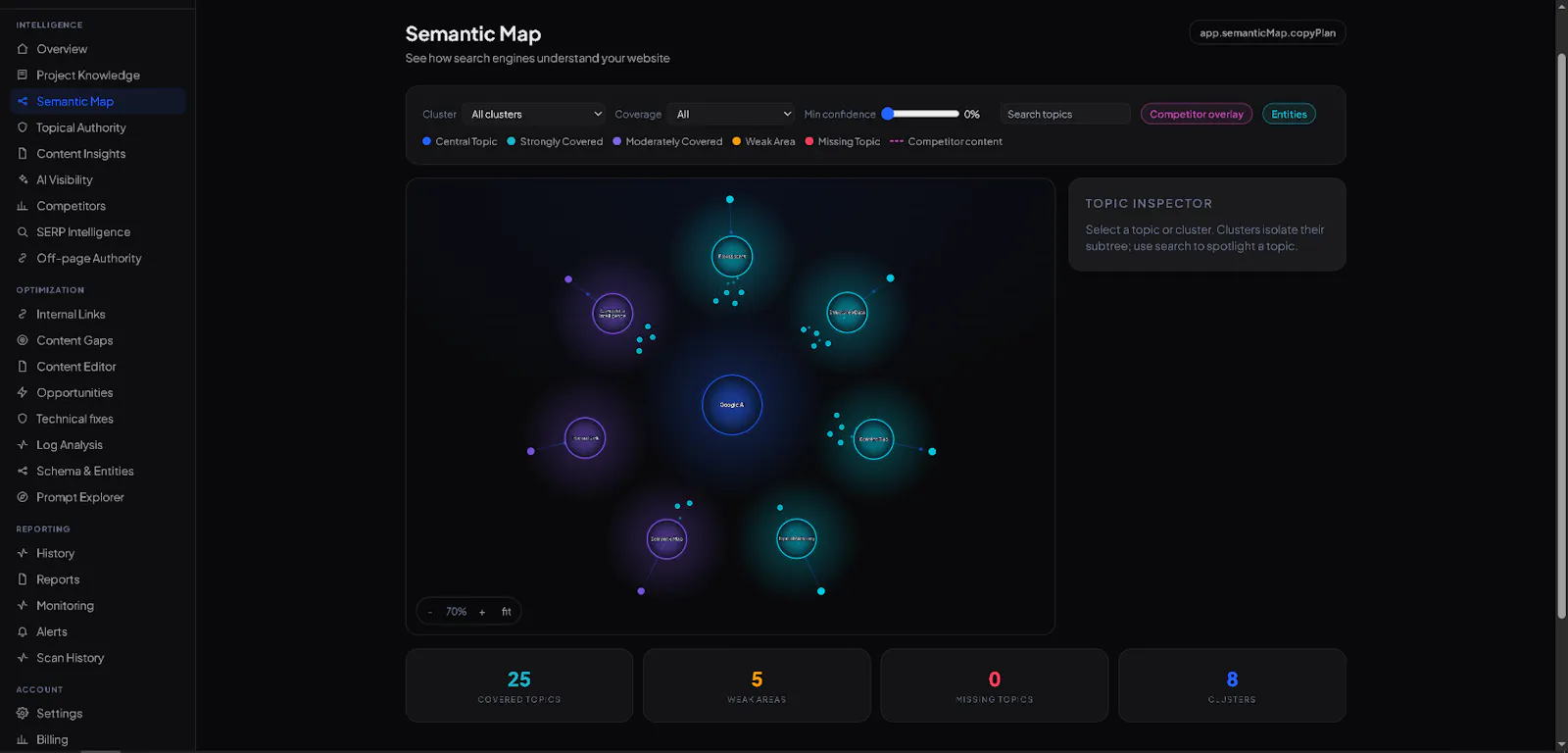Open the Scan History icon

pos(23,658)
